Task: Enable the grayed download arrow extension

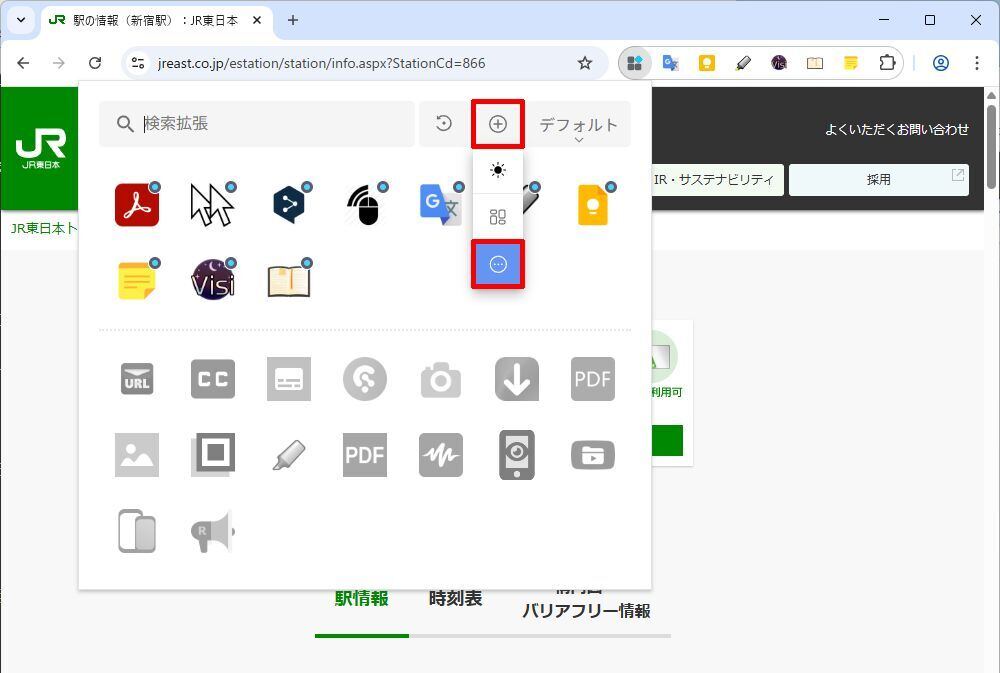Action: [517, 379]
